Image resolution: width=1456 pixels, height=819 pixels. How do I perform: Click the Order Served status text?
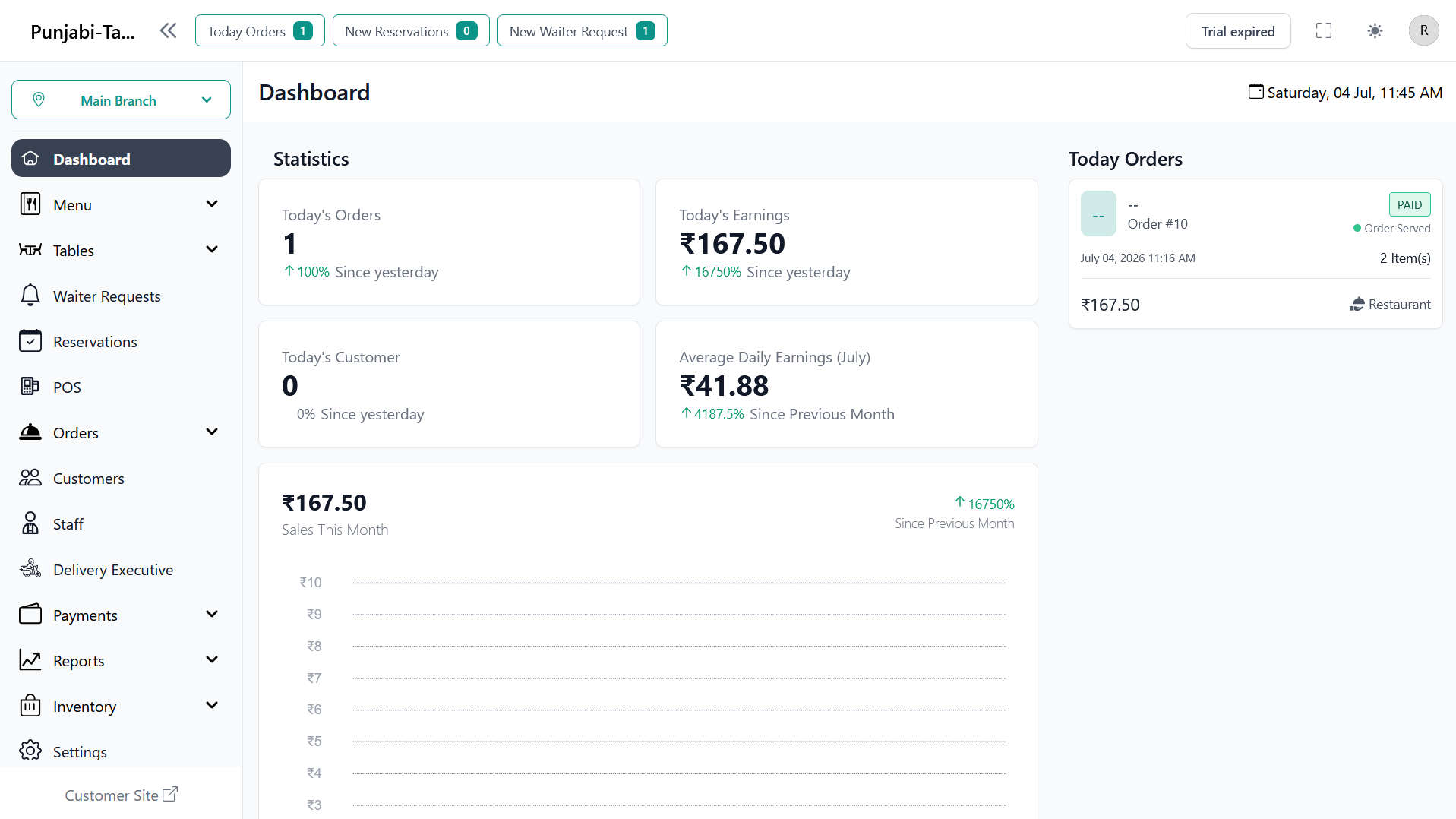coord(1397,228)
